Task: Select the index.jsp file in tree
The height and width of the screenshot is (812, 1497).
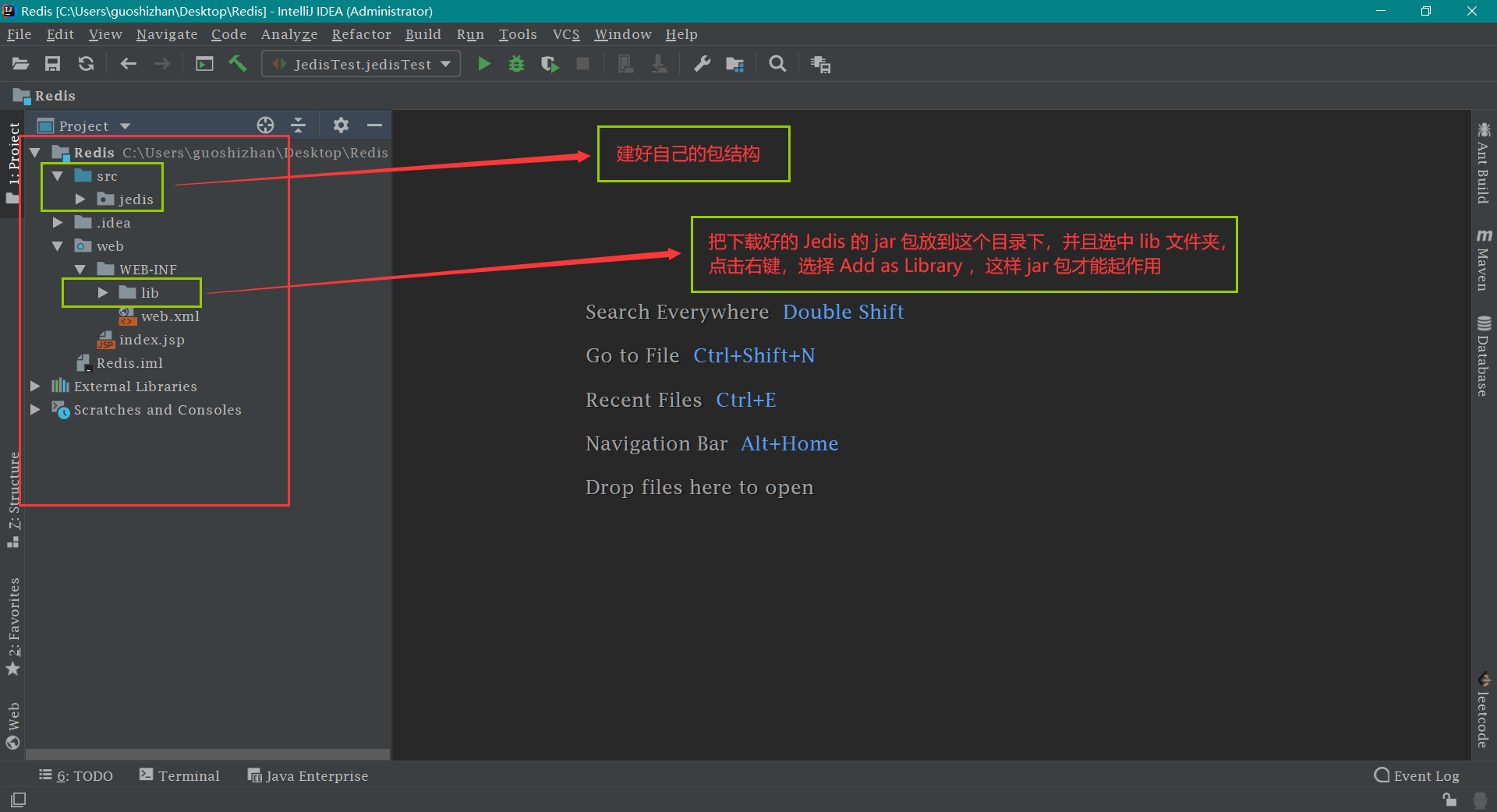Action: coord(151,340)
